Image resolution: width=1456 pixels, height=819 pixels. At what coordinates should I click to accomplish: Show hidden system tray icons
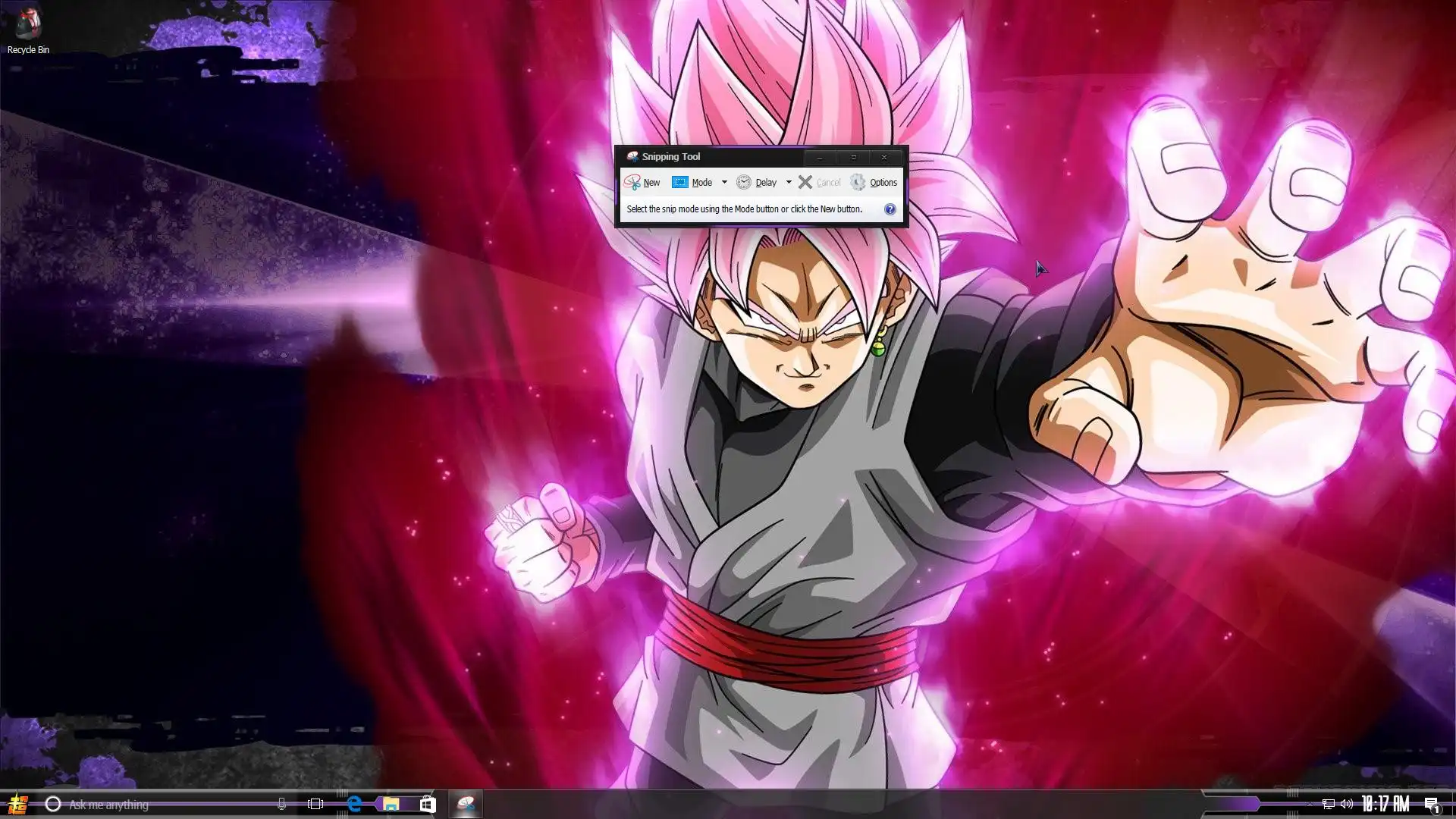click(1310, 804)
